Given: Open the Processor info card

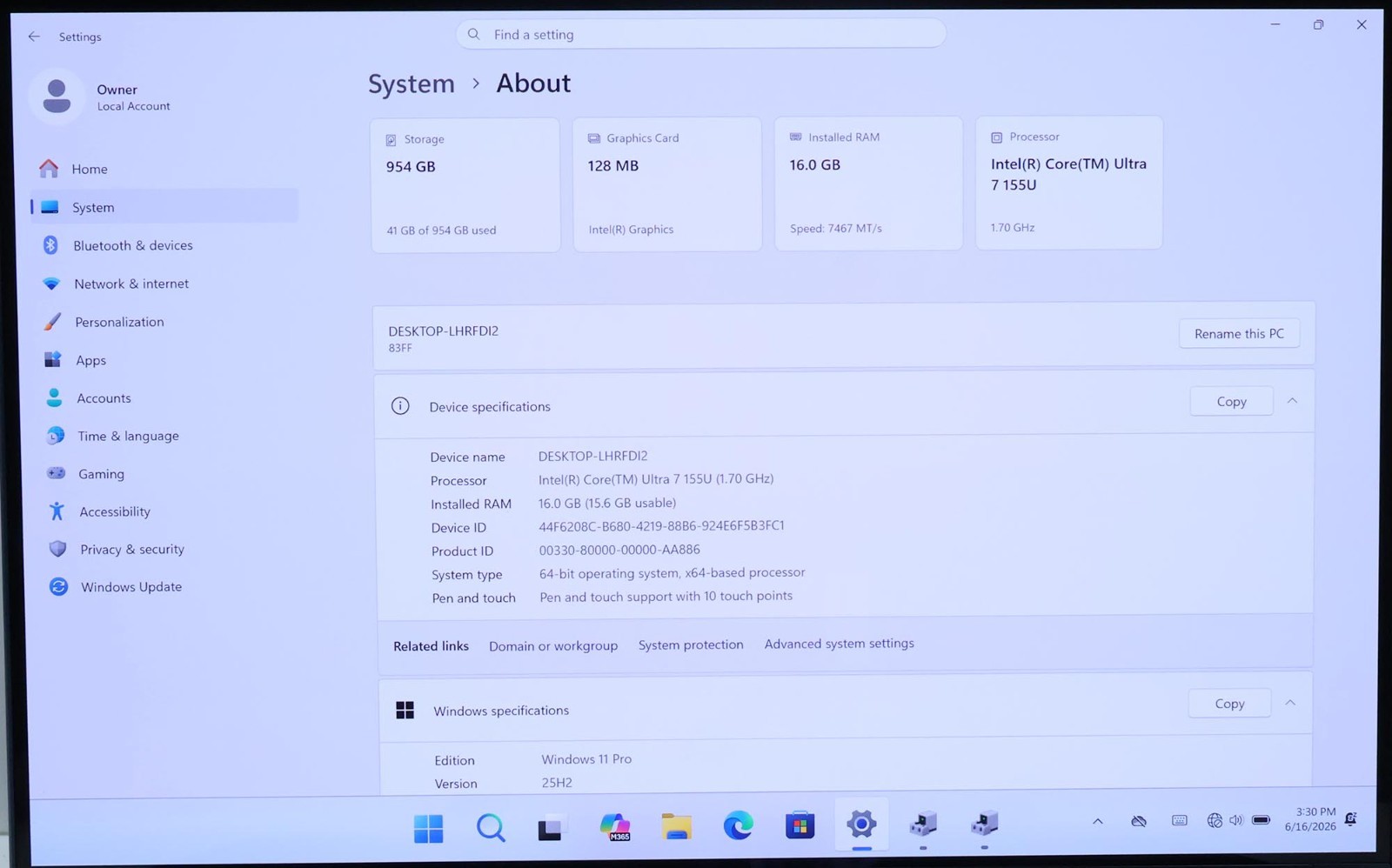Looking at the screenshot, I should tap(1068, 183).
